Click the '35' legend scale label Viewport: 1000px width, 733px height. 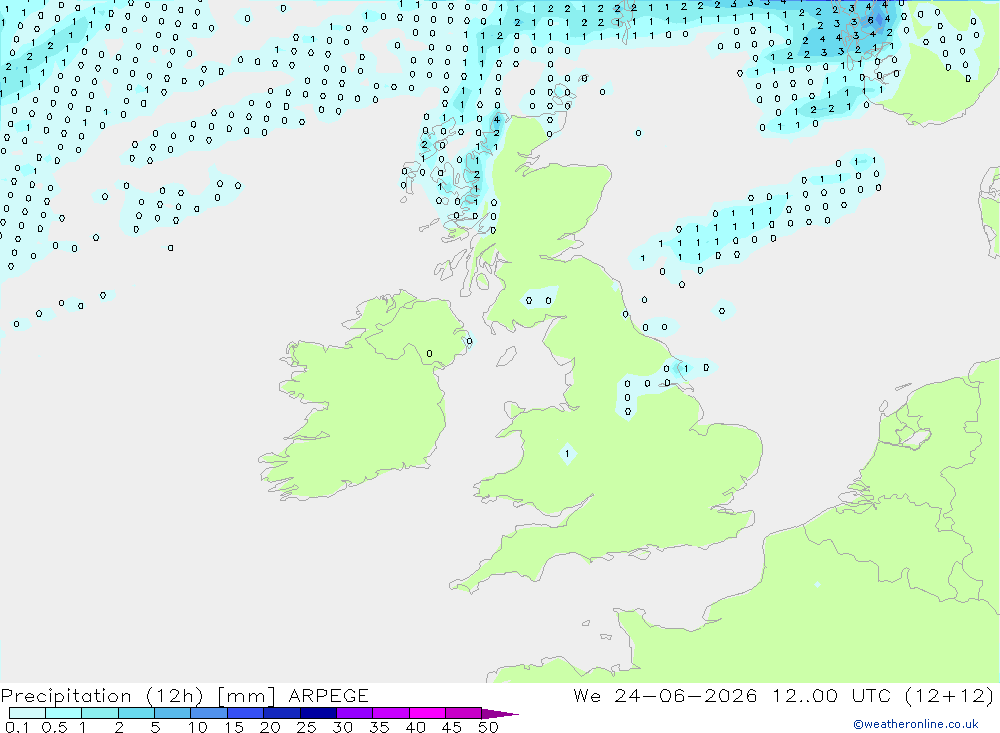[x=379, y=727]
